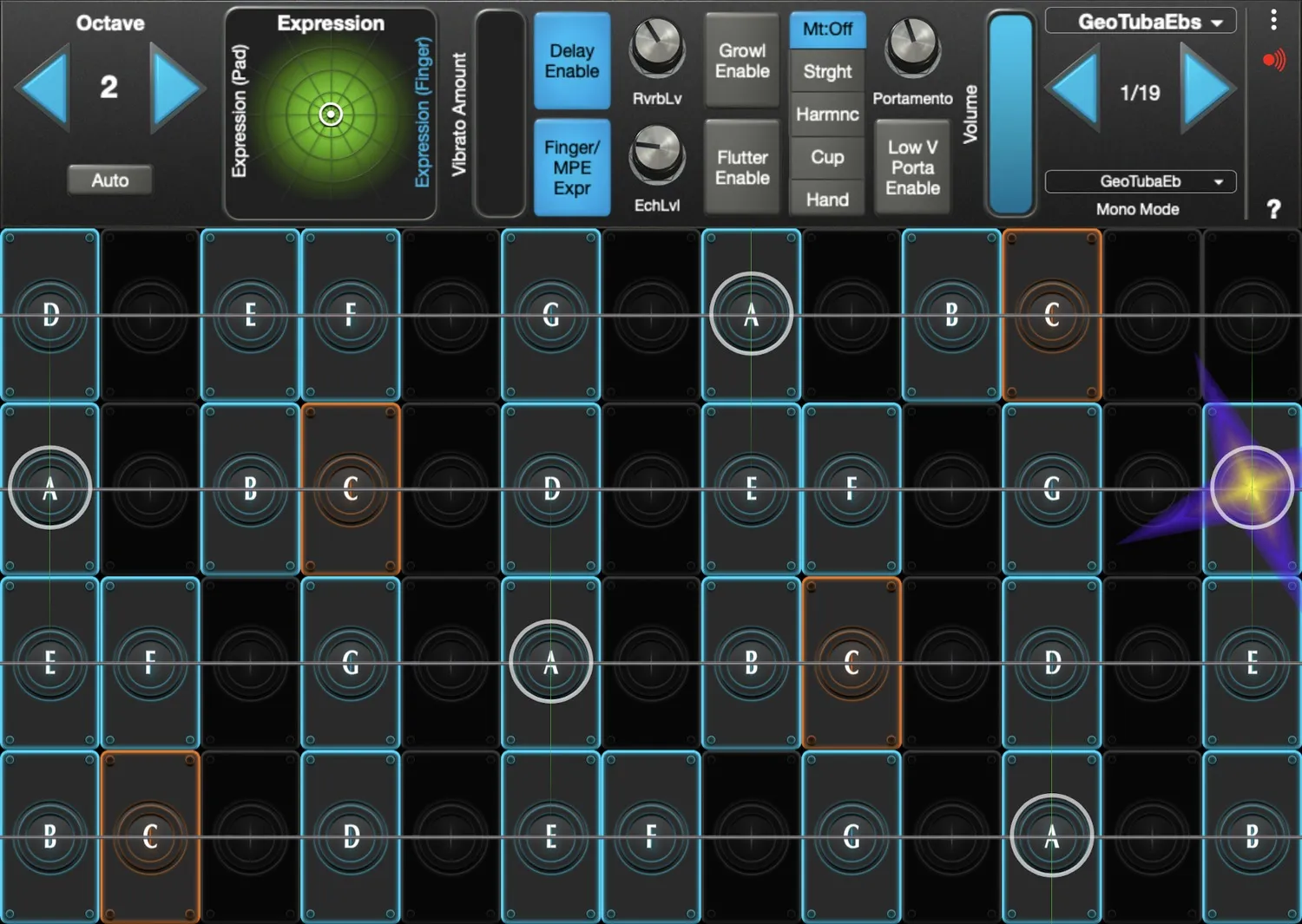
Task: Click the octave value 2
Action: point(108,87)
